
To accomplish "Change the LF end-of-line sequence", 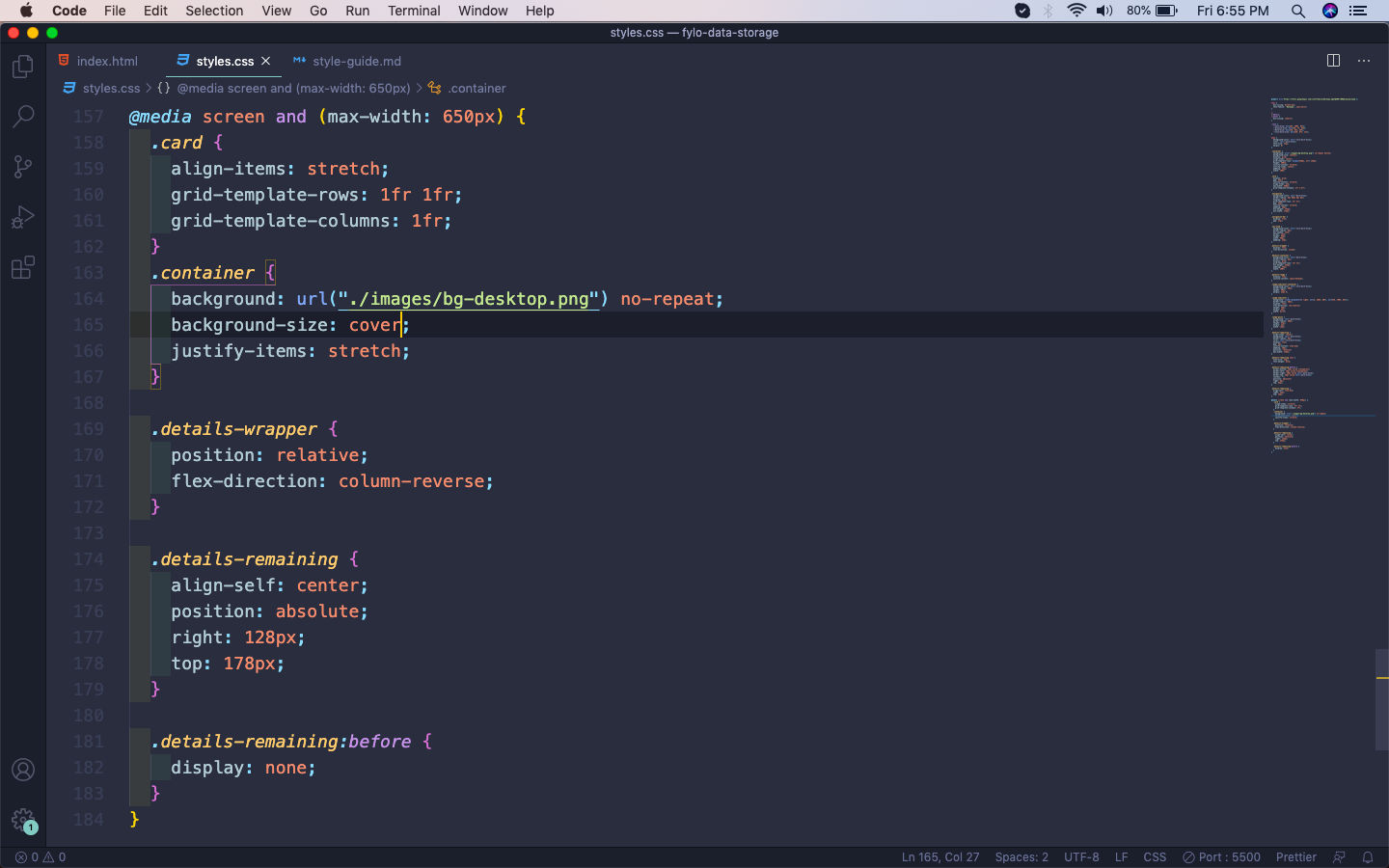I will (x=1121, y=856).
